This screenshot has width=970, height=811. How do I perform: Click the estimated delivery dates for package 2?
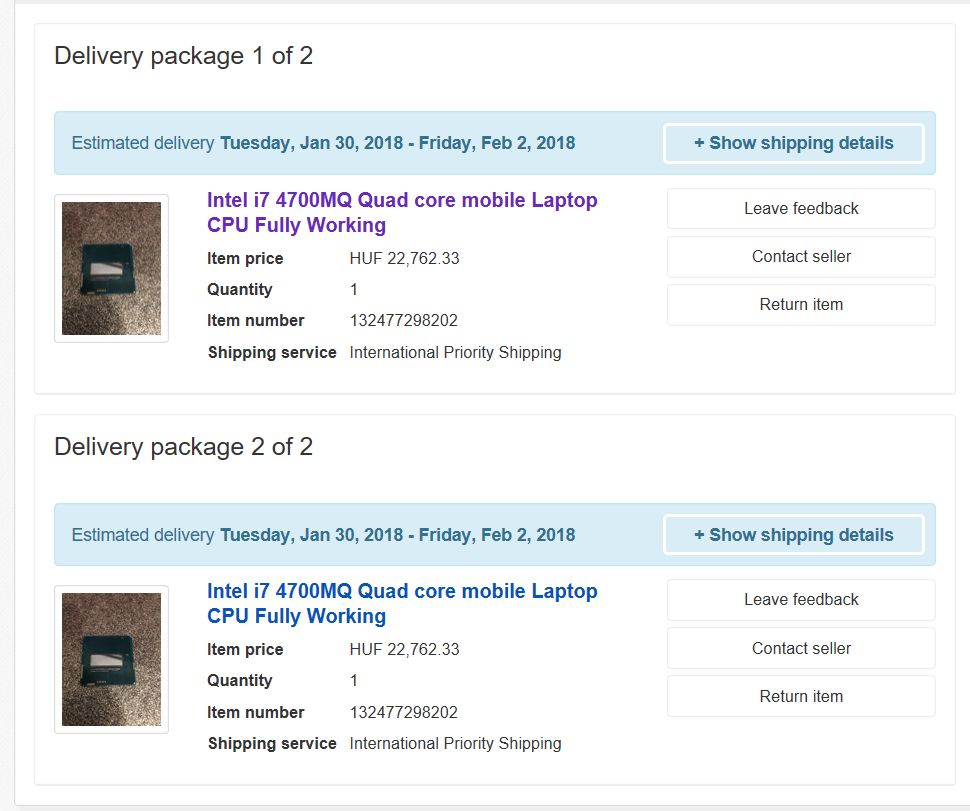pyautogui.click(x=397, y=535)
